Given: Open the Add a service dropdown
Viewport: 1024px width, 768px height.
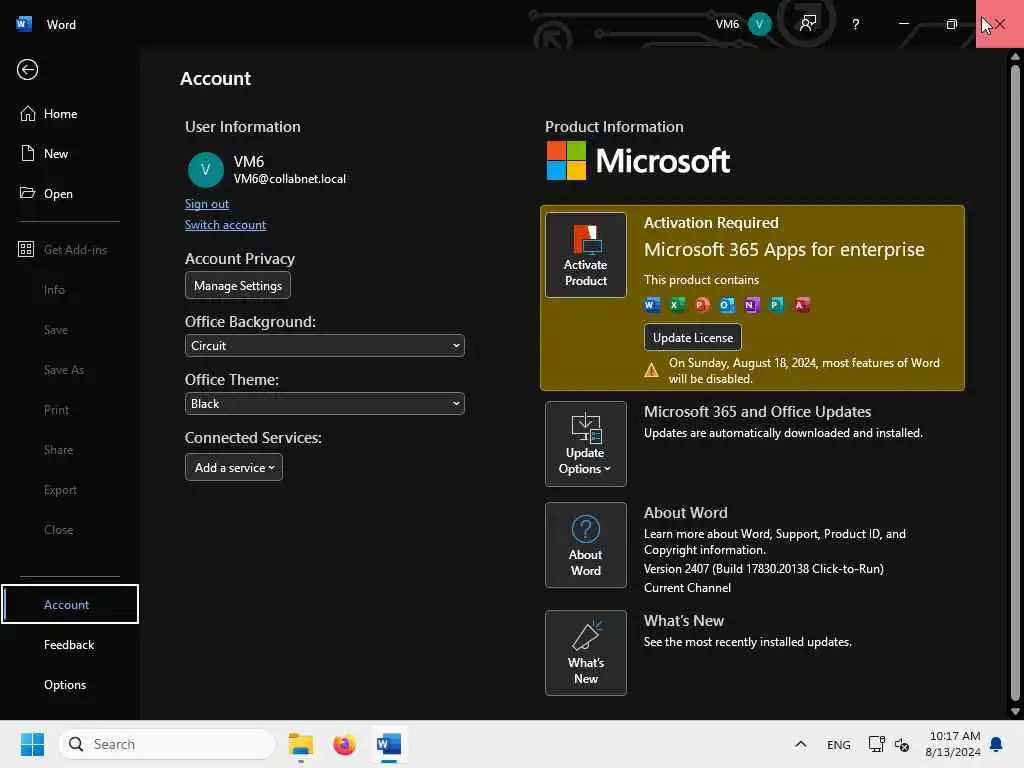Looking at the screenshot, I should [234, 468].
